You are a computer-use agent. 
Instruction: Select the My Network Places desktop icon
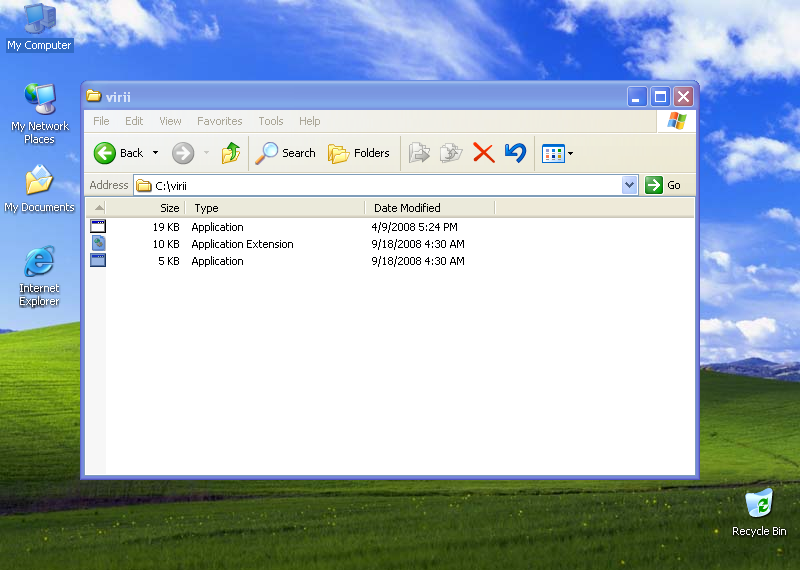point(39,114)
